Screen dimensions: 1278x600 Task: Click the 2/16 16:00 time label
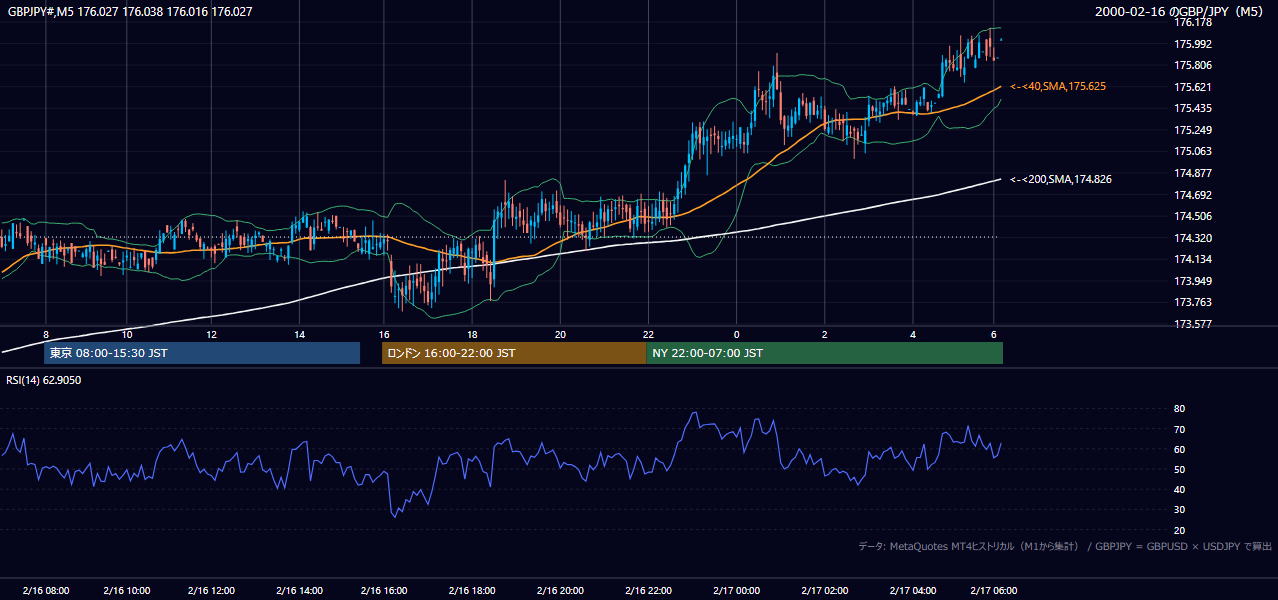(386, 590)
